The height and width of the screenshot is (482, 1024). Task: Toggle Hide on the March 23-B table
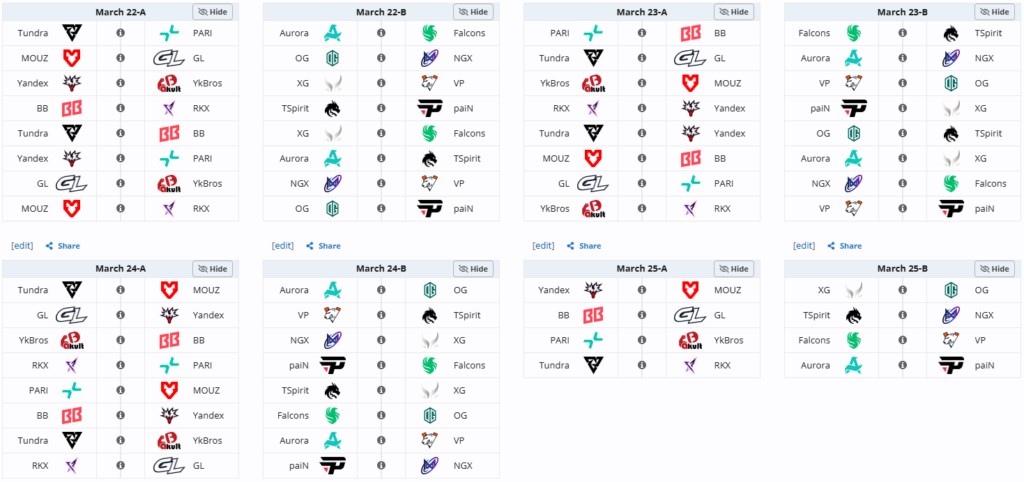coord(995,12)
